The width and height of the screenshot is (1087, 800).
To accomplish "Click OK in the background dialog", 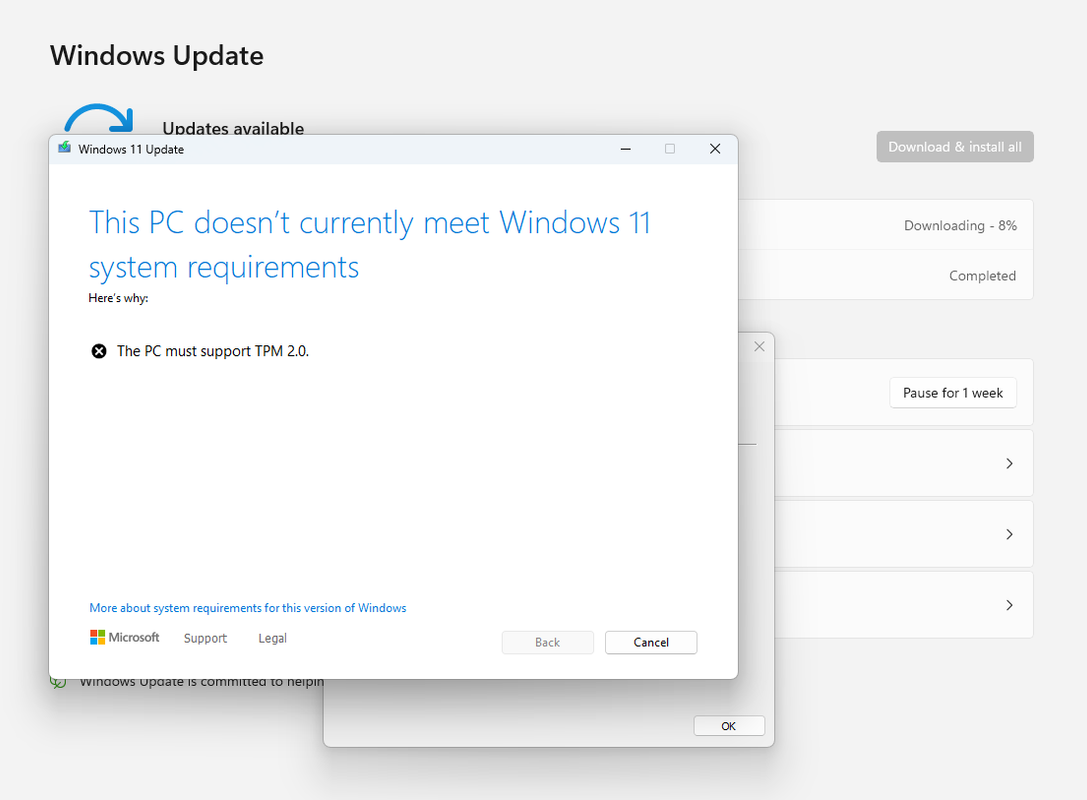I will point(729,726).
